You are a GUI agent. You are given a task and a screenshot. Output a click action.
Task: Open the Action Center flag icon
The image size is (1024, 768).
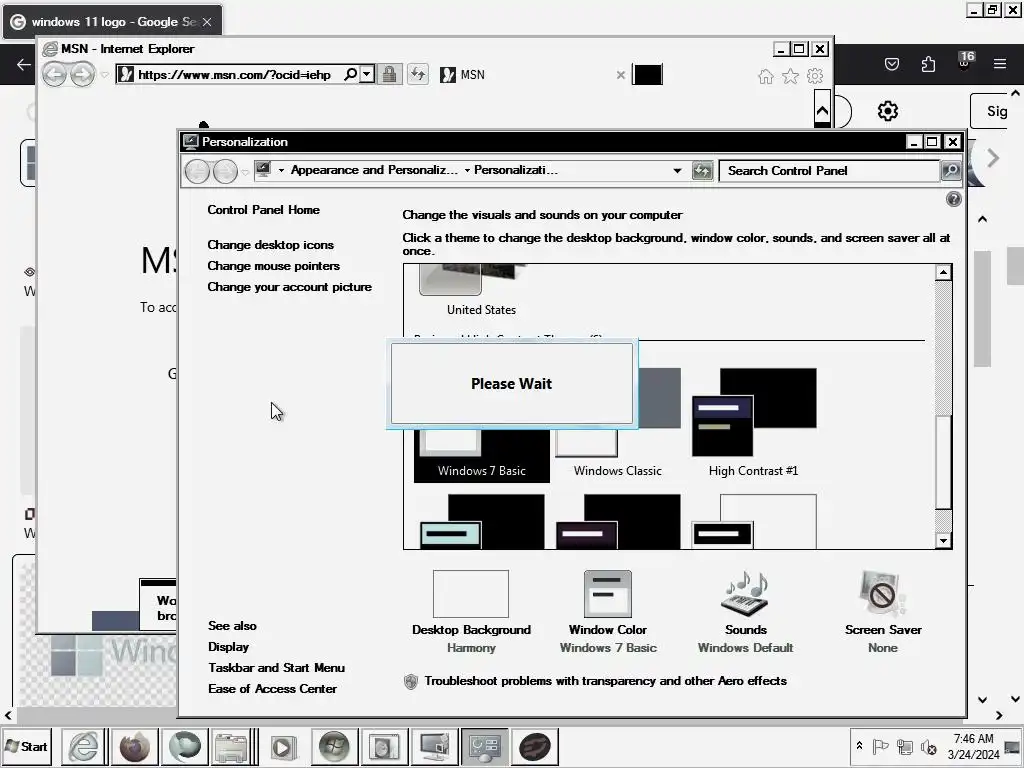click(x=880, y=746)
